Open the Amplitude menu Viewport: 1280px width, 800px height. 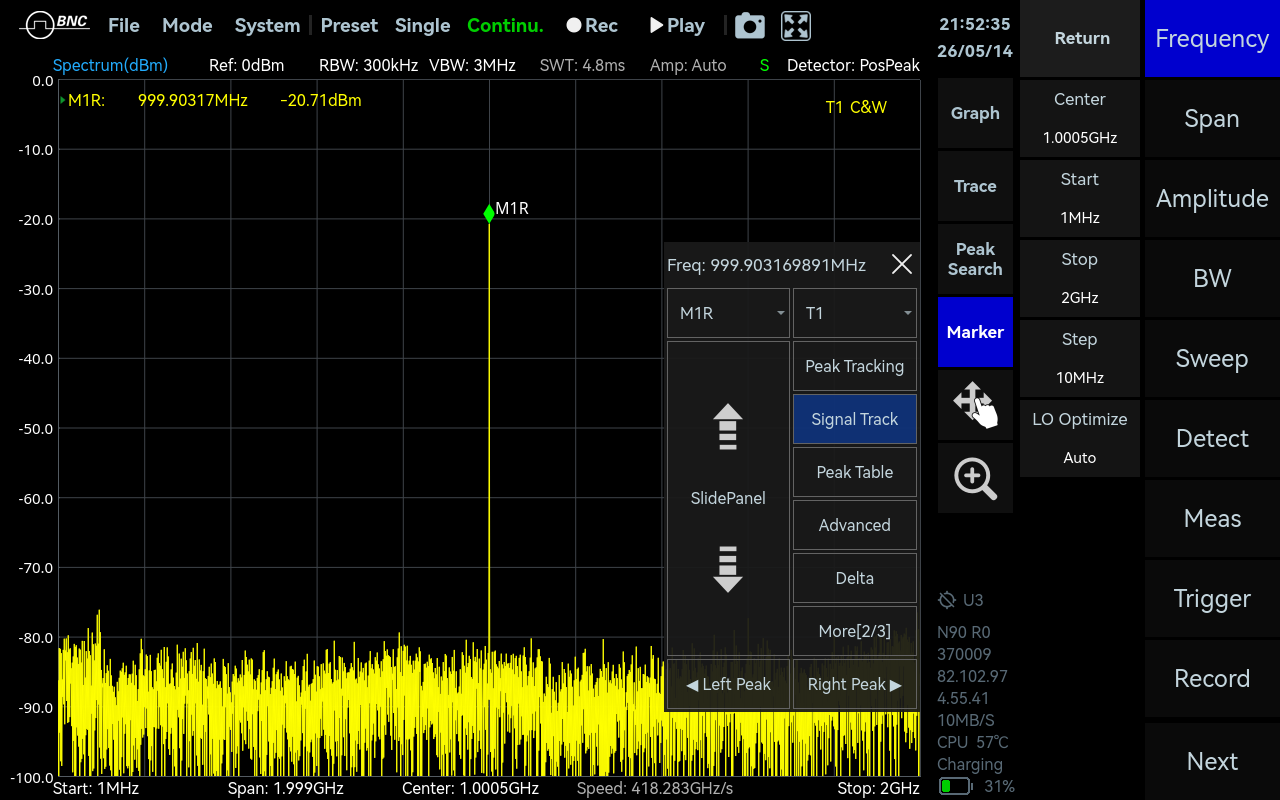1212,198
